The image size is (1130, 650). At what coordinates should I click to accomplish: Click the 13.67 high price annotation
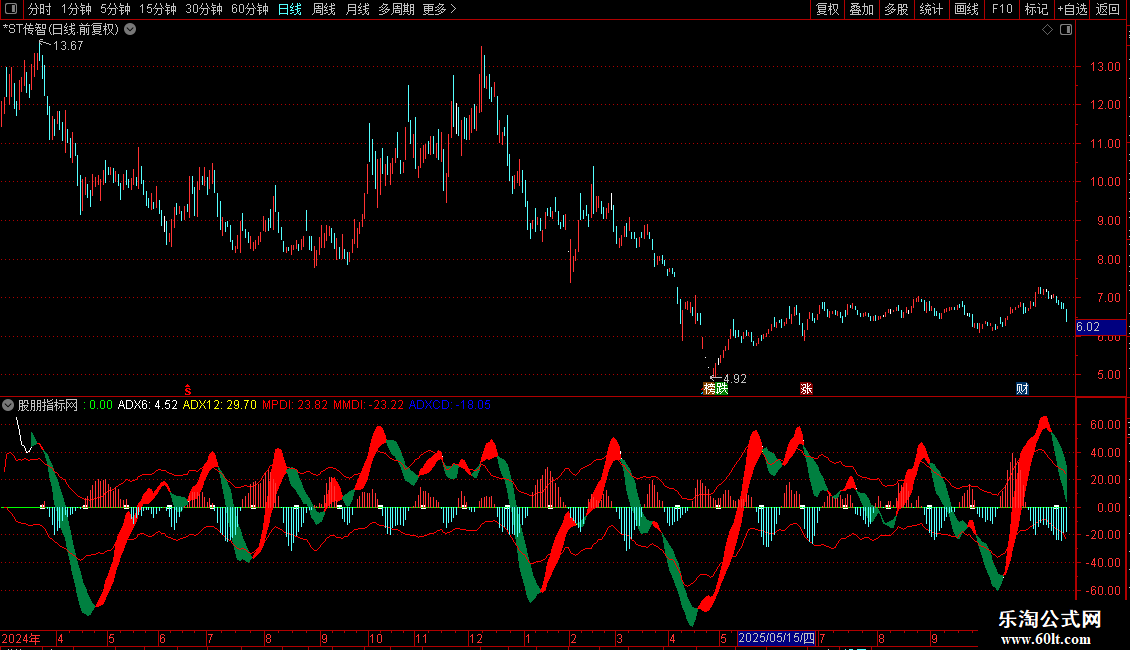68,46
